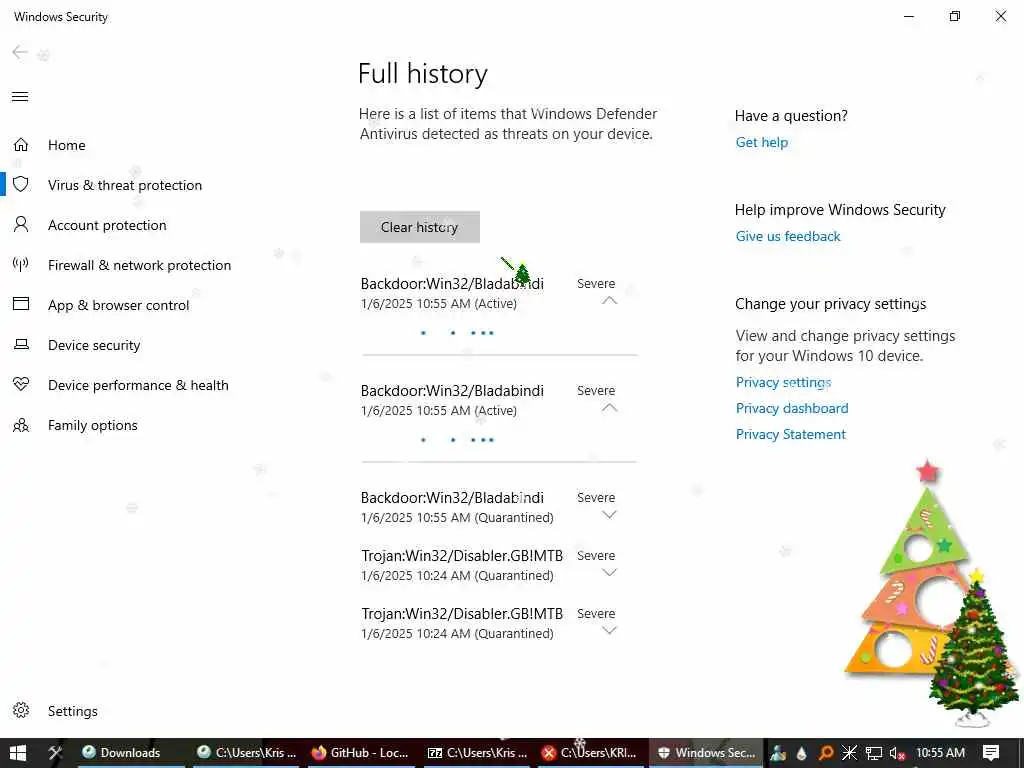Switch to GitHub Firefox taskbar window
1024x768 pixels.
click(360, 753)
